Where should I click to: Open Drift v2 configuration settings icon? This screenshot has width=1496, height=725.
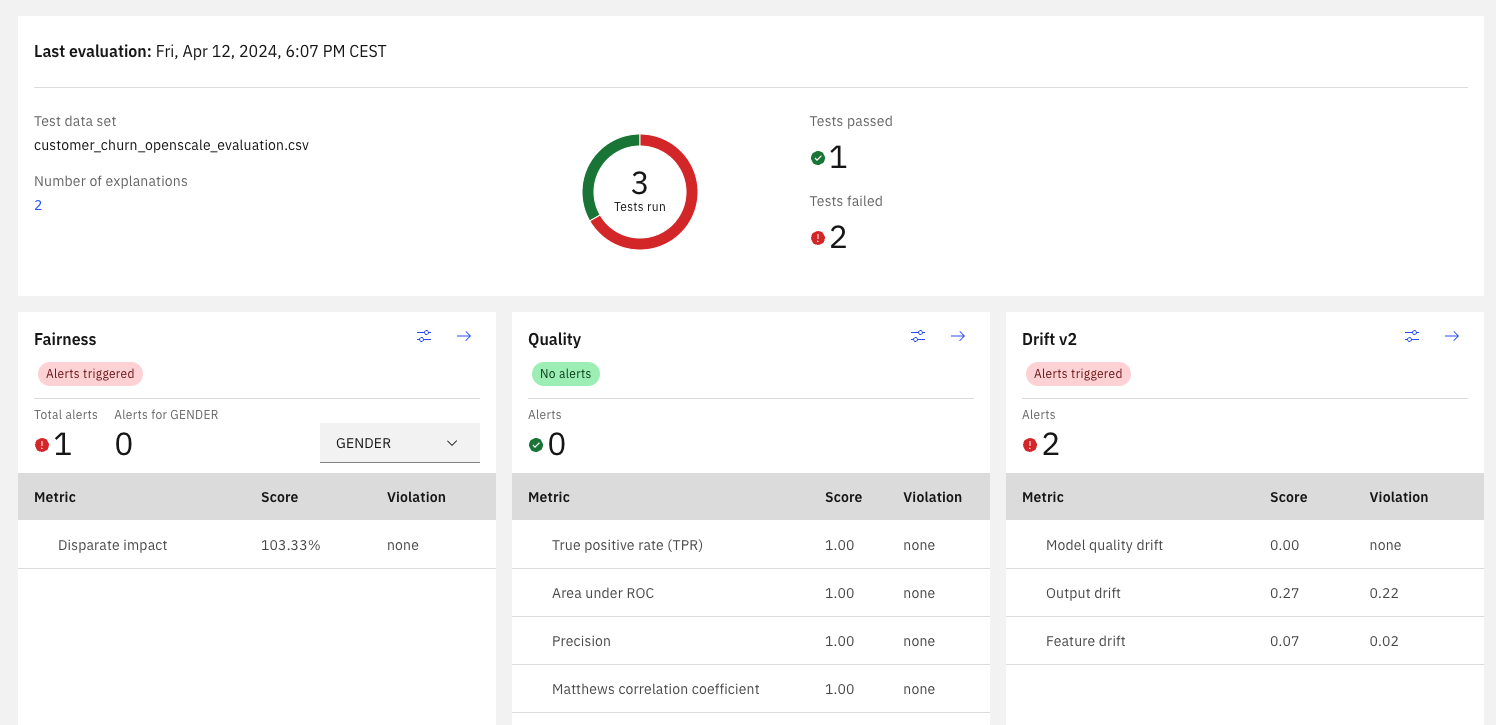(1412, 336)
